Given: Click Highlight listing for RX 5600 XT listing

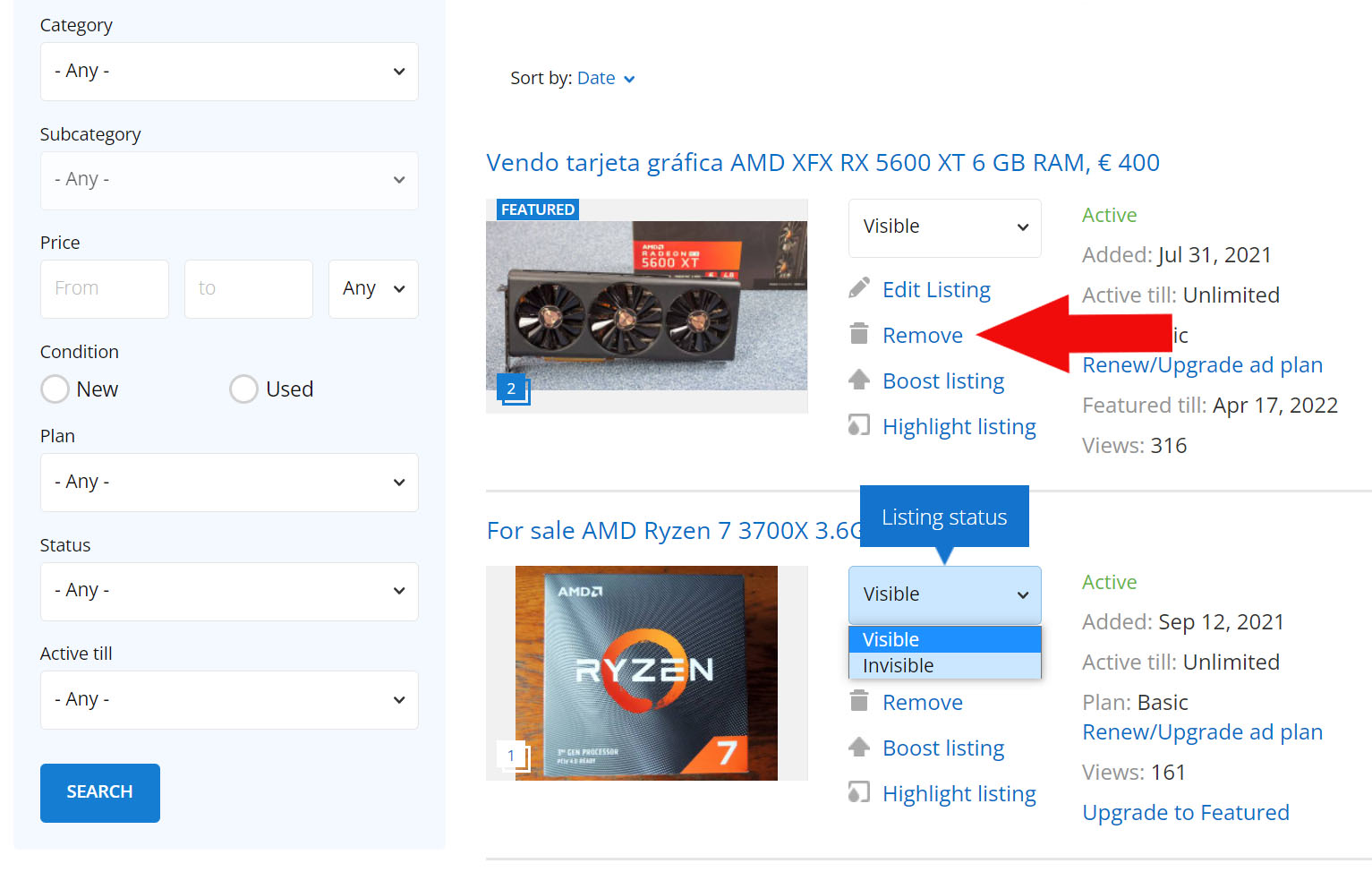Looking at the screenshot, I should click(x=959, y=426).
